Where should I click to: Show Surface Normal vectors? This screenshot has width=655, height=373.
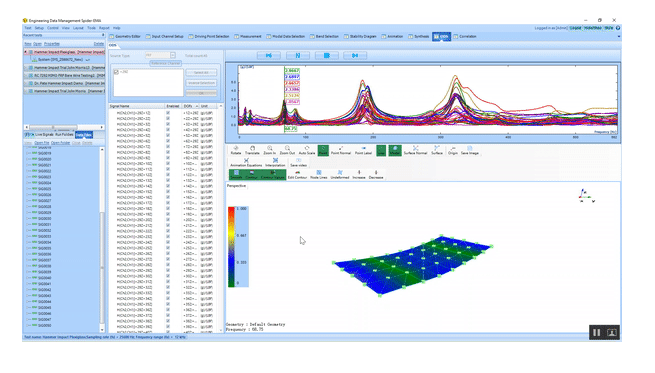[x=415, y=150]
